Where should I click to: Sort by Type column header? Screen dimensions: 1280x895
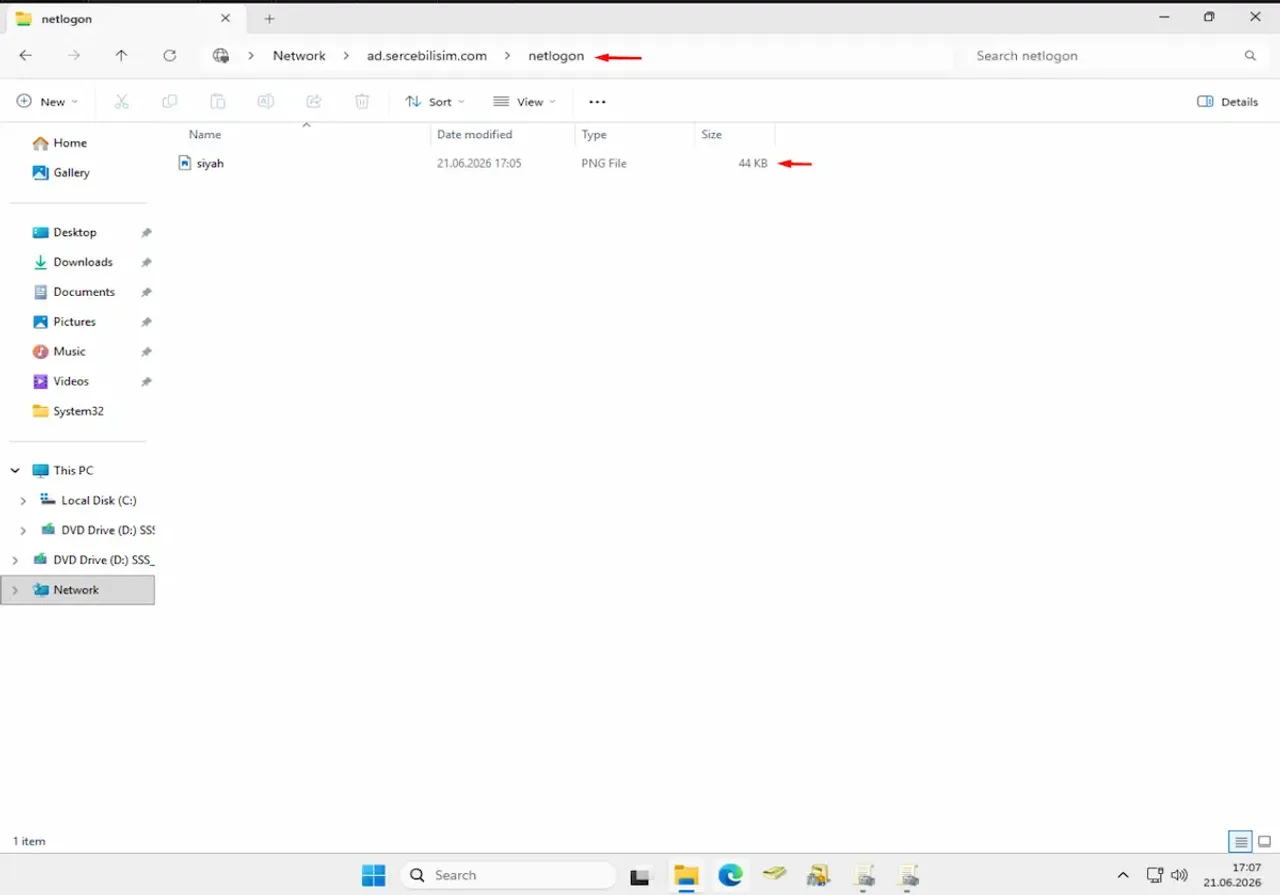594,134
